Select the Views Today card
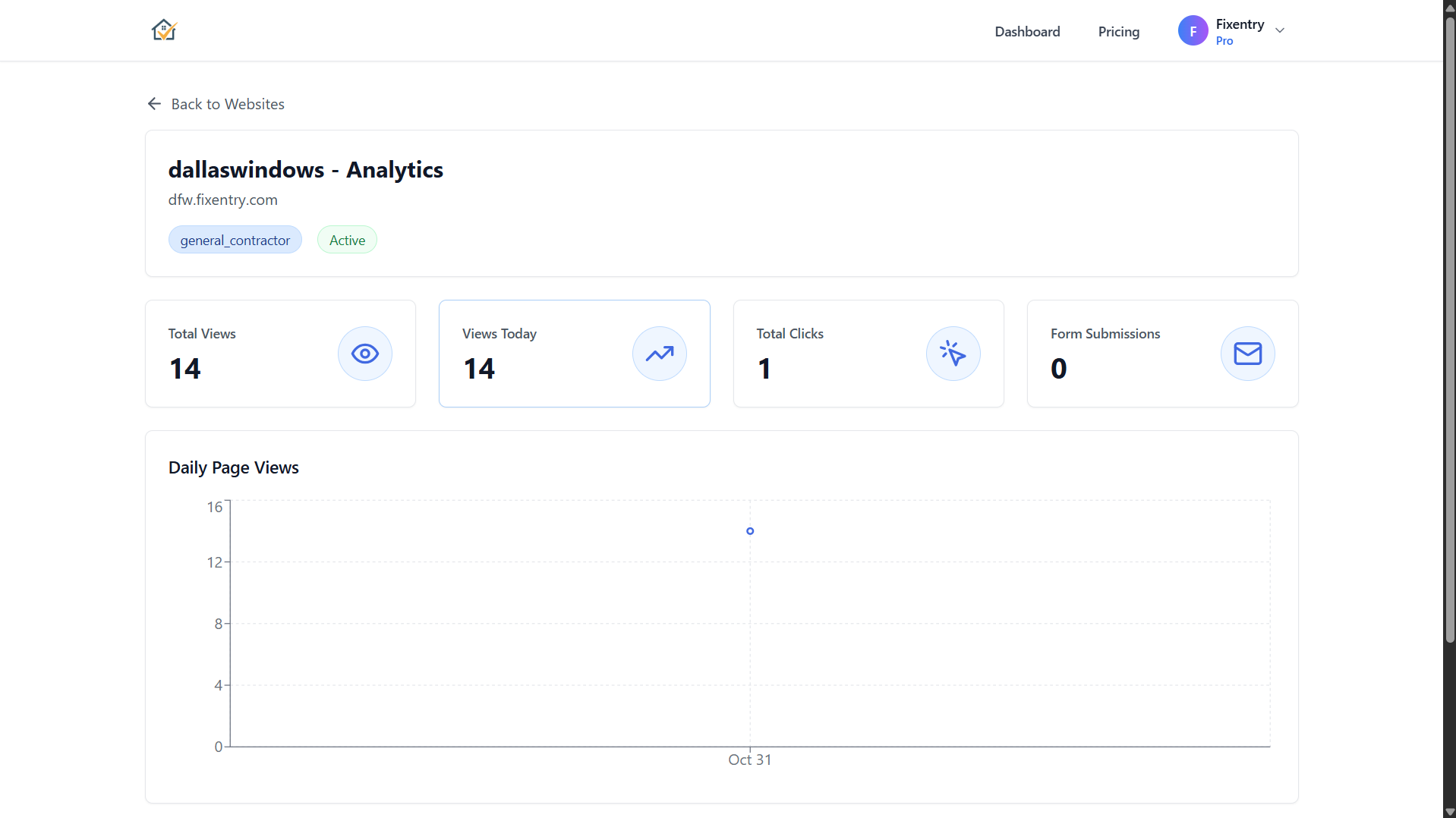This screenshot has width=1456, height=818. pyautogui.click(x=575, y=354)
